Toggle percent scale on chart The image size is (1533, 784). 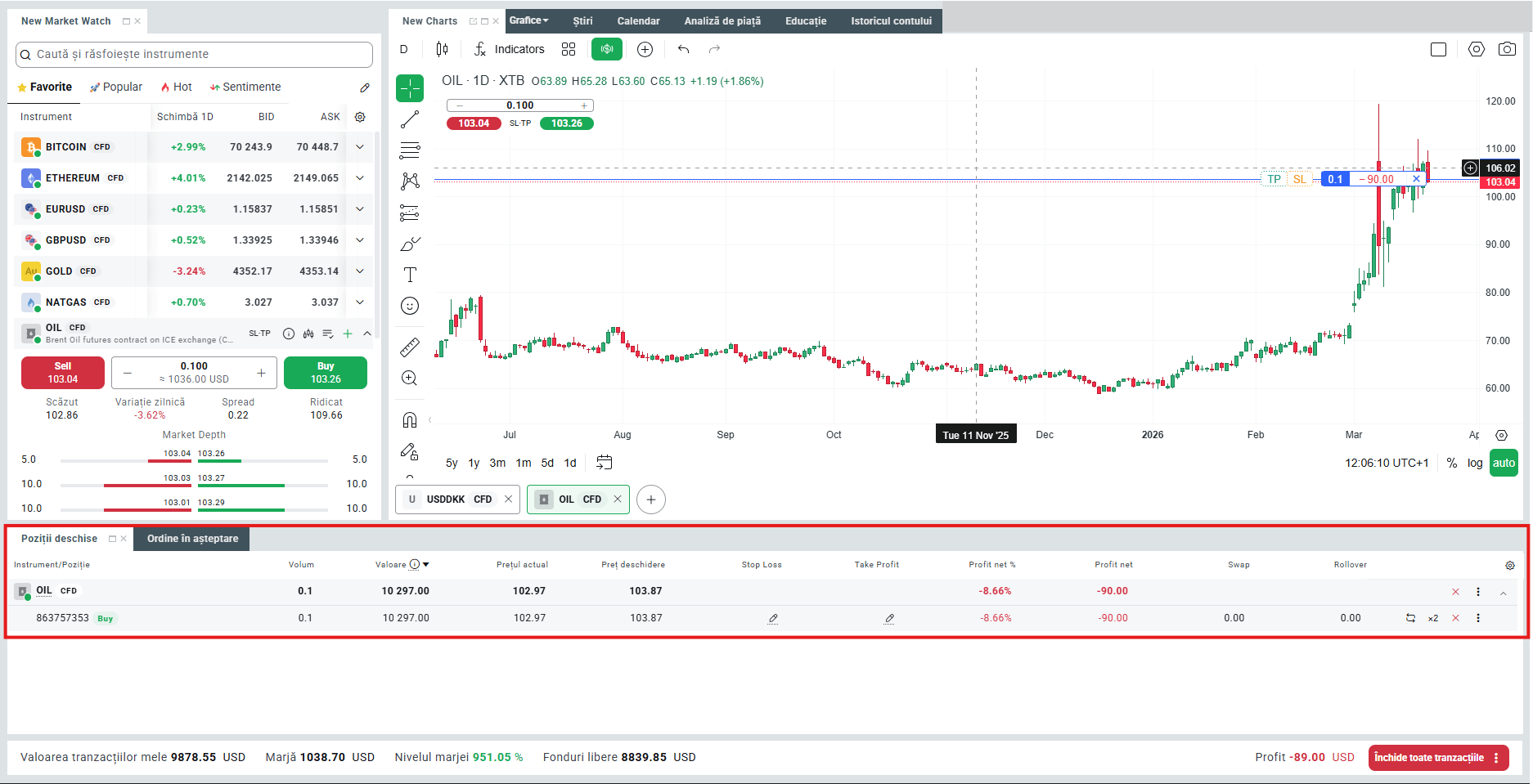pos(1451,463)
